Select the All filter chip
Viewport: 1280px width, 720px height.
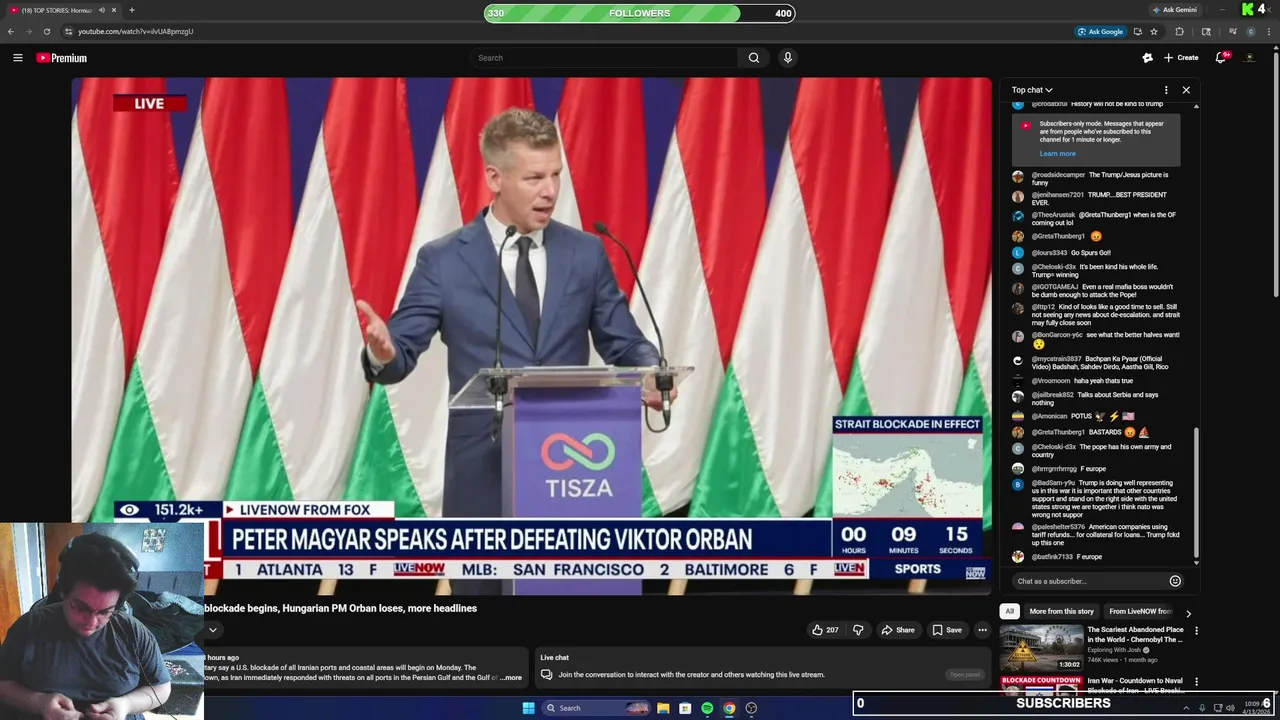pos(1009,611)
